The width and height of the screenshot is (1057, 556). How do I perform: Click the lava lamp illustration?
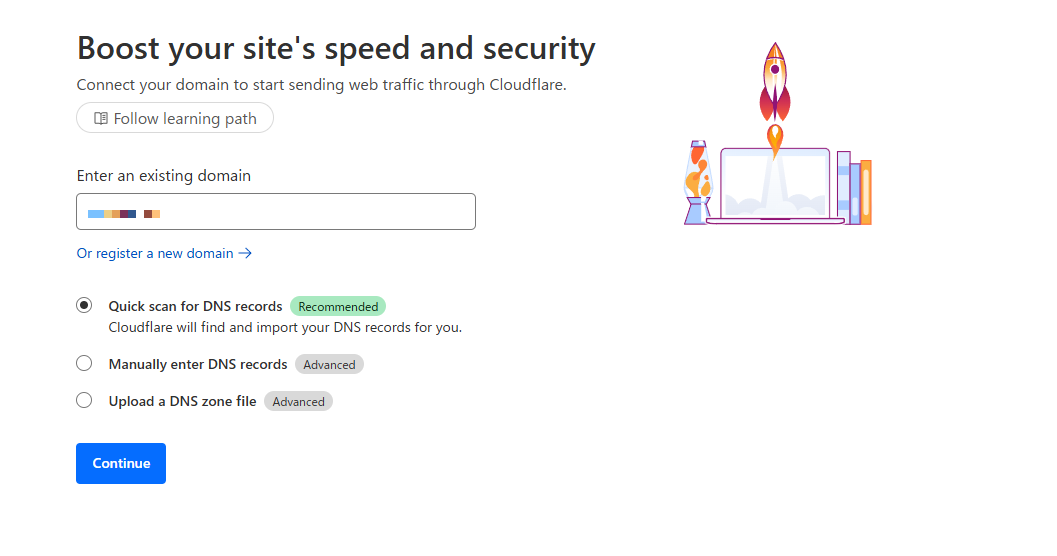pos(697,182)
